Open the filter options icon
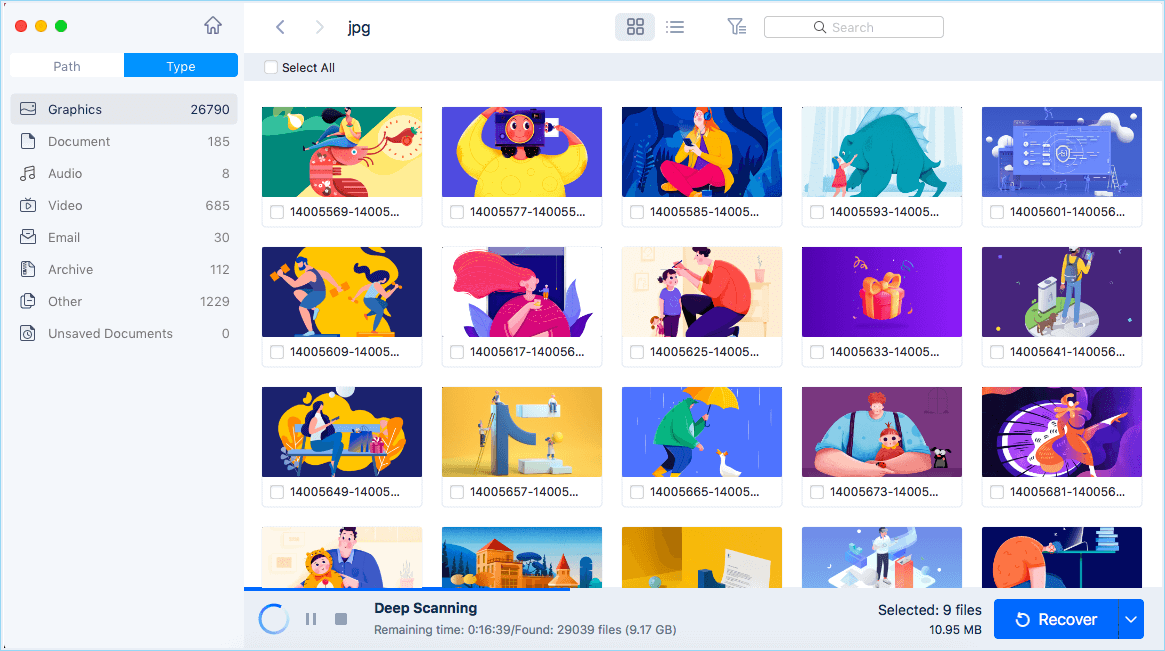Screen dimensions: 1165x651 tap(737, 27)
